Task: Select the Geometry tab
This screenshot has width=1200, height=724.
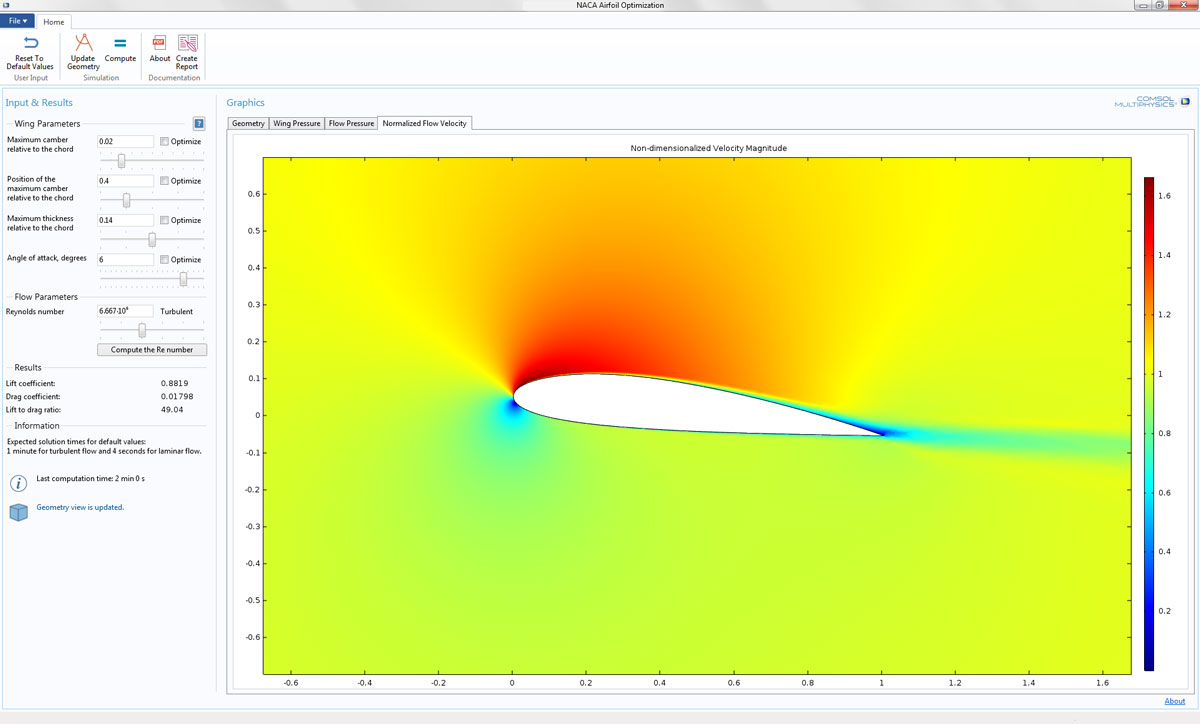Action: (x=248, y=124)
